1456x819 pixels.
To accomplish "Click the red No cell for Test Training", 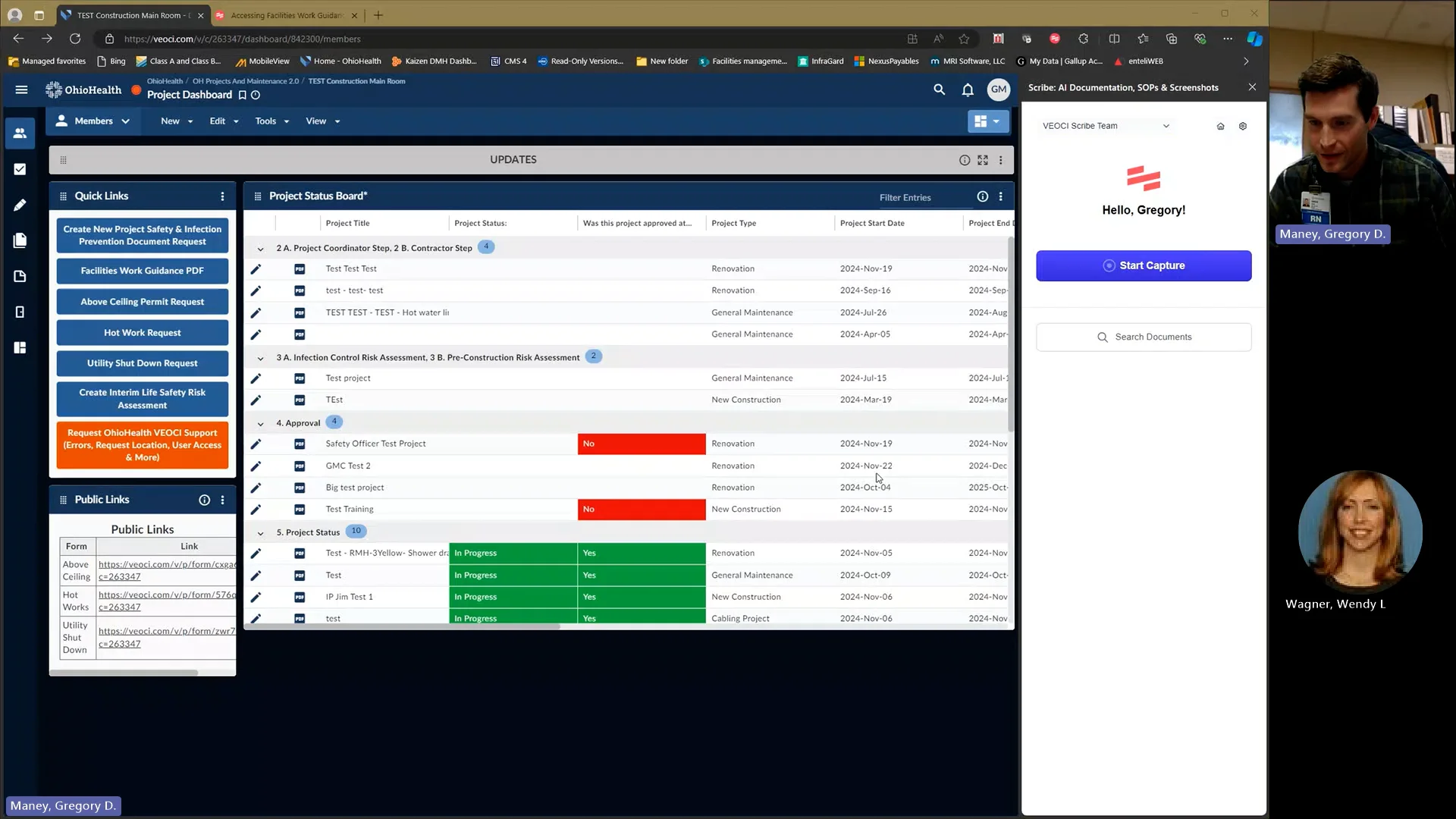I will coord(641,509).
